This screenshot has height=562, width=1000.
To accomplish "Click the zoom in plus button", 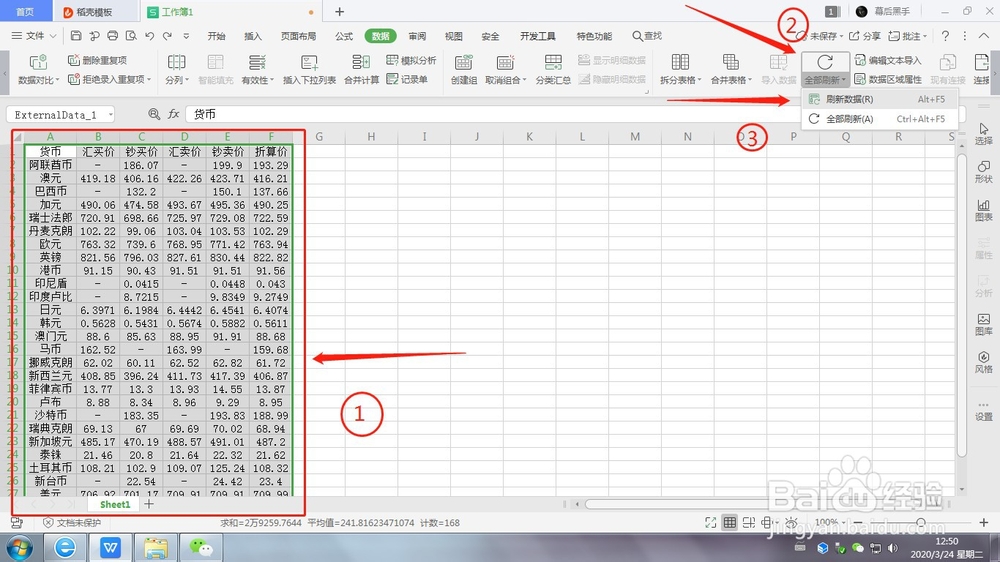I will pos(983,522).
